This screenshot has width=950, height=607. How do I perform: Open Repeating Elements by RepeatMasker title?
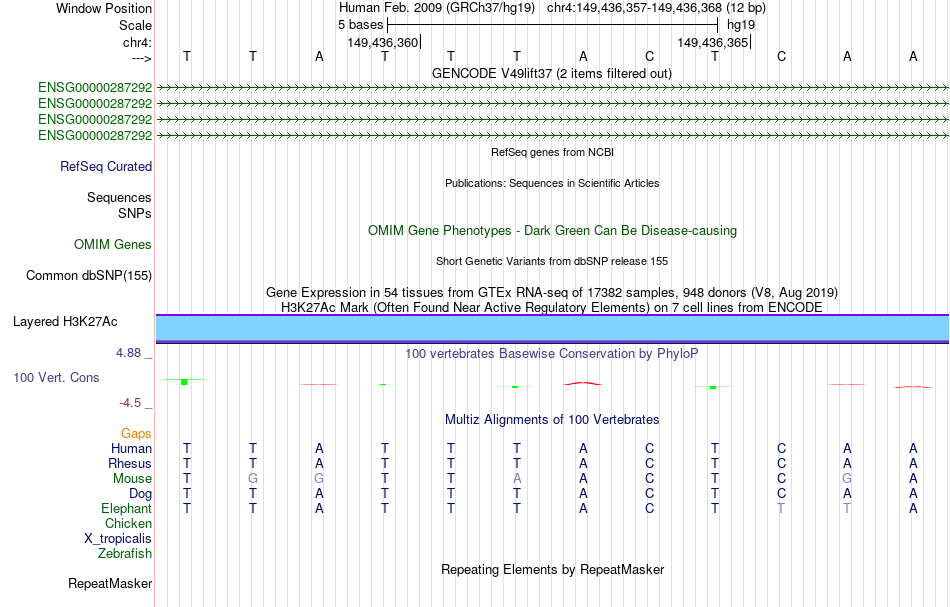(553, 569)
